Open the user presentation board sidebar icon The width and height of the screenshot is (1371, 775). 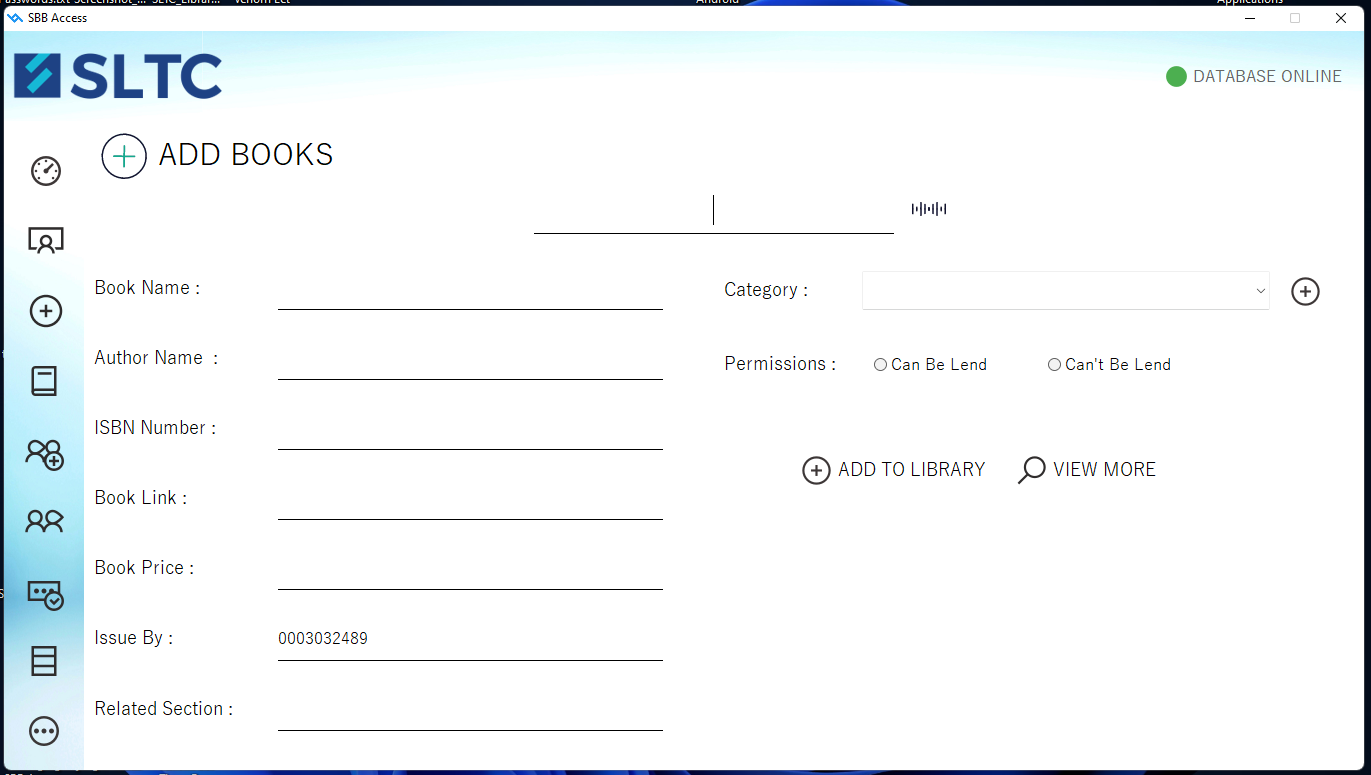[46, 241]
